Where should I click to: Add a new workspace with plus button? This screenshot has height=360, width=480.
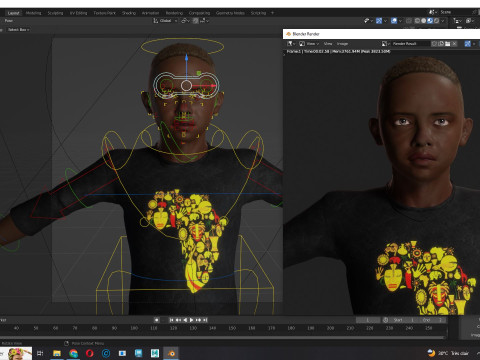pyautogui.click(x=272, y=13)
